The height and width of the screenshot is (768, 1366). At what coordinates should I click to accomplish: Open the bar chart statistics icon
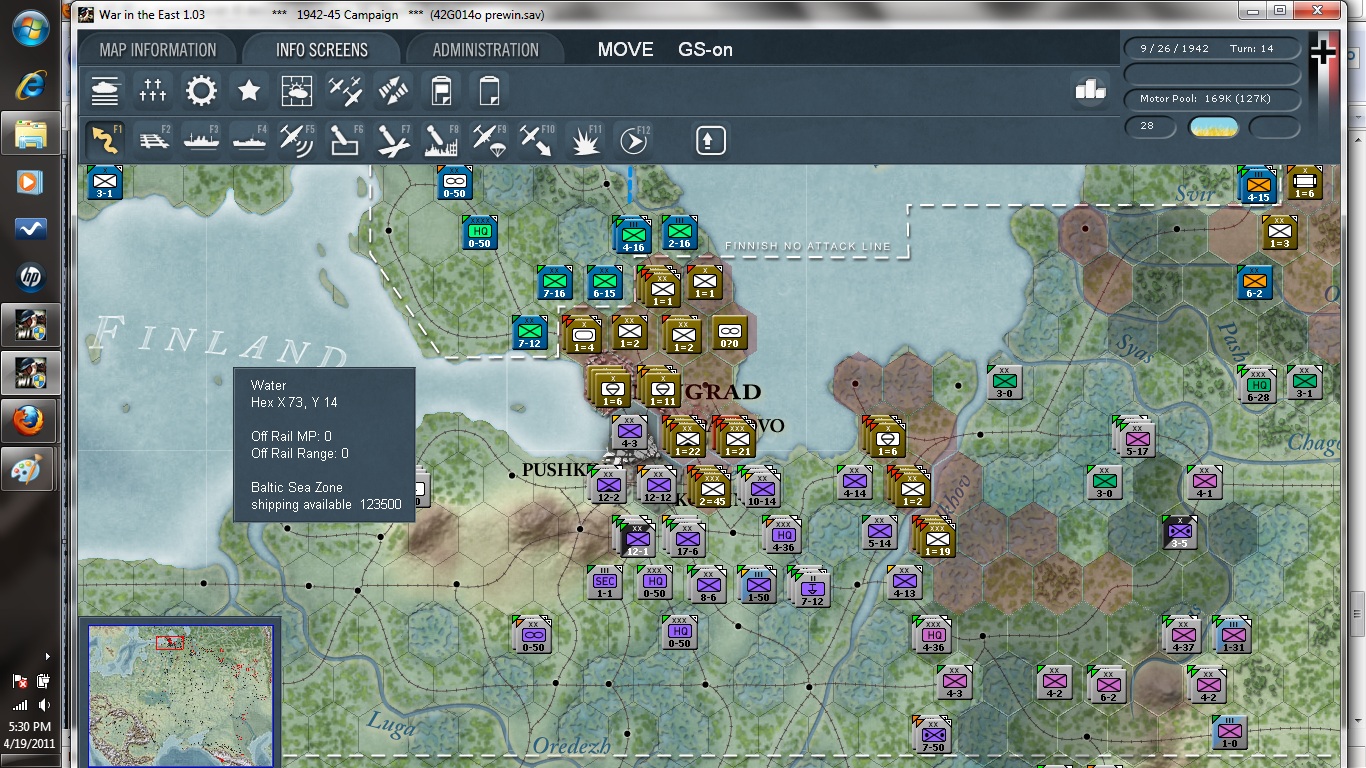[1090, 90]
